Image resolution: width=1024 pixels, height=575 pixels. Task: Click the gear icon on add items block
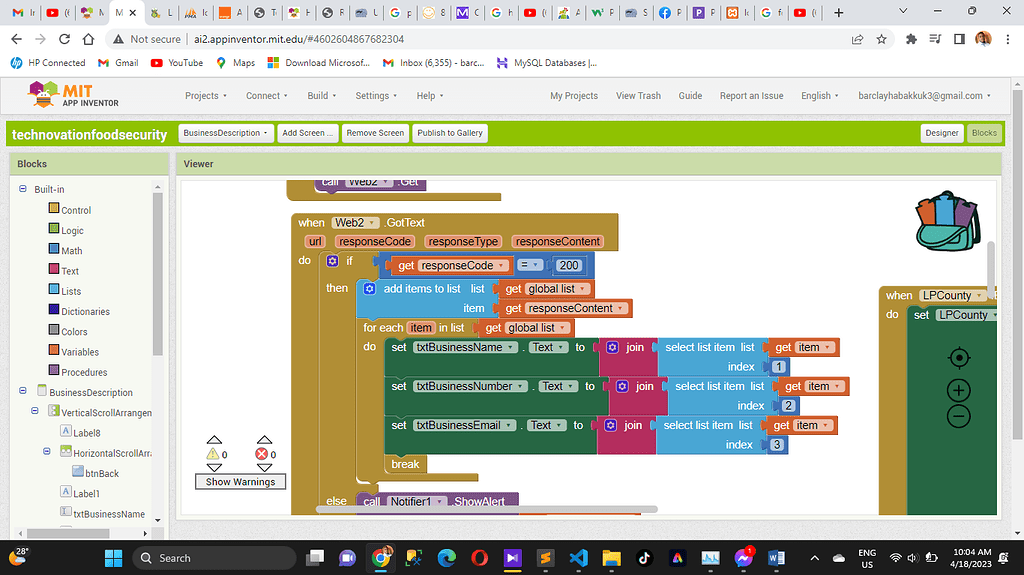369,288
